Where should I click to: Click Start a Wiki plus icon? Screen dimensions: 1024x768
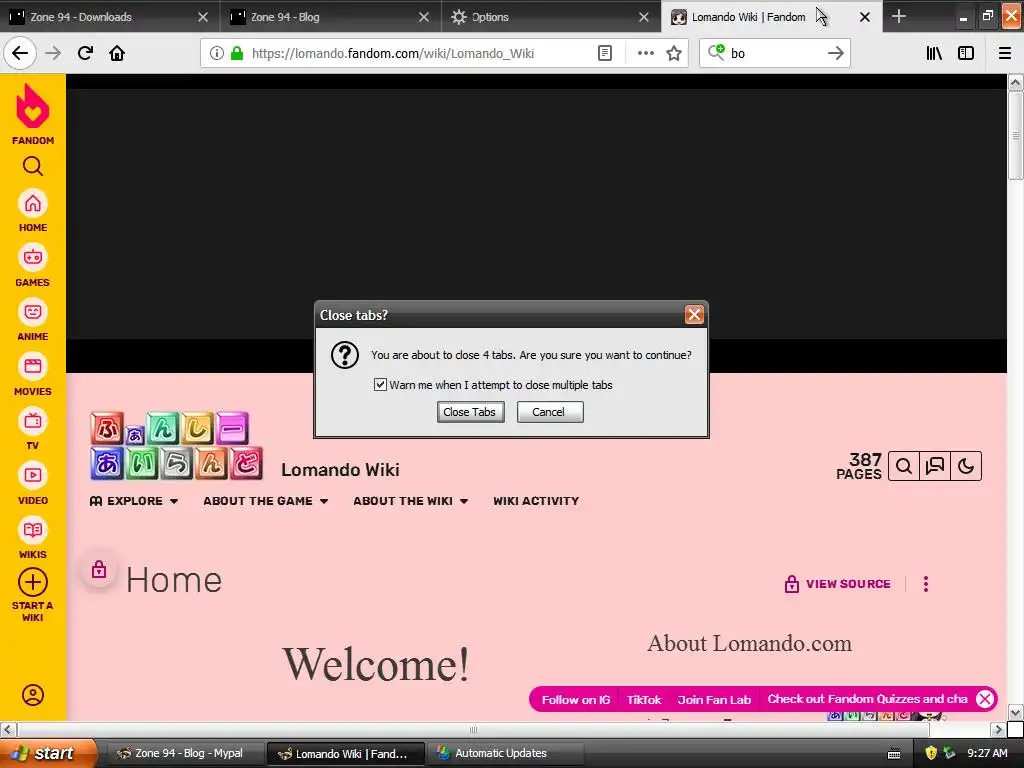(x=33, y=582)
